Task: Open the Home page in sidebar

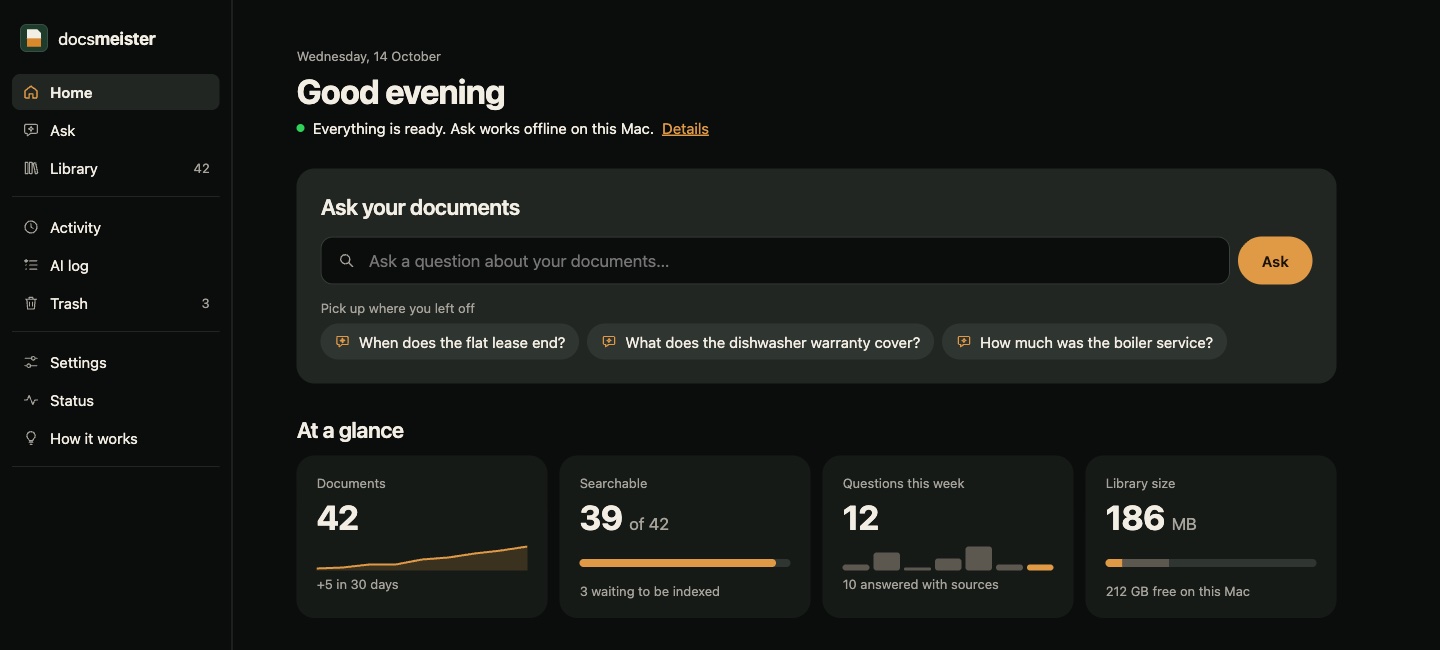Action: click(116, 92)
